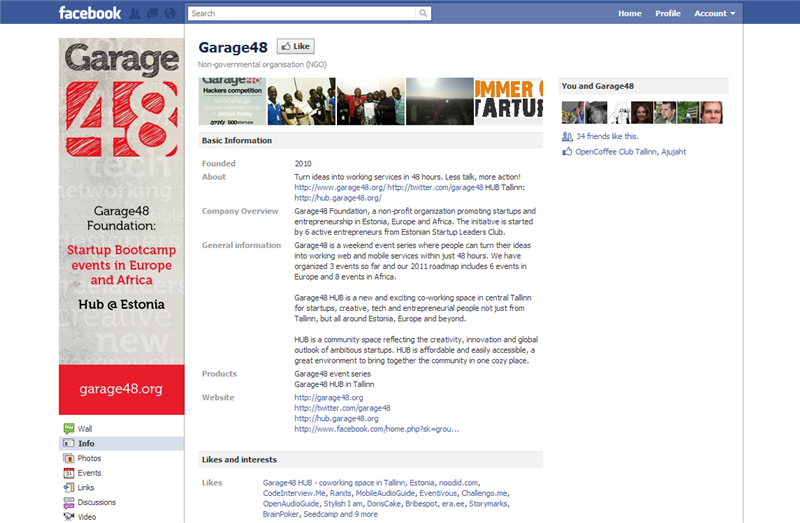Open facebook.com/home.php link under Website
The width and height of the screenshot is (800, 523).
coord(377,429)
